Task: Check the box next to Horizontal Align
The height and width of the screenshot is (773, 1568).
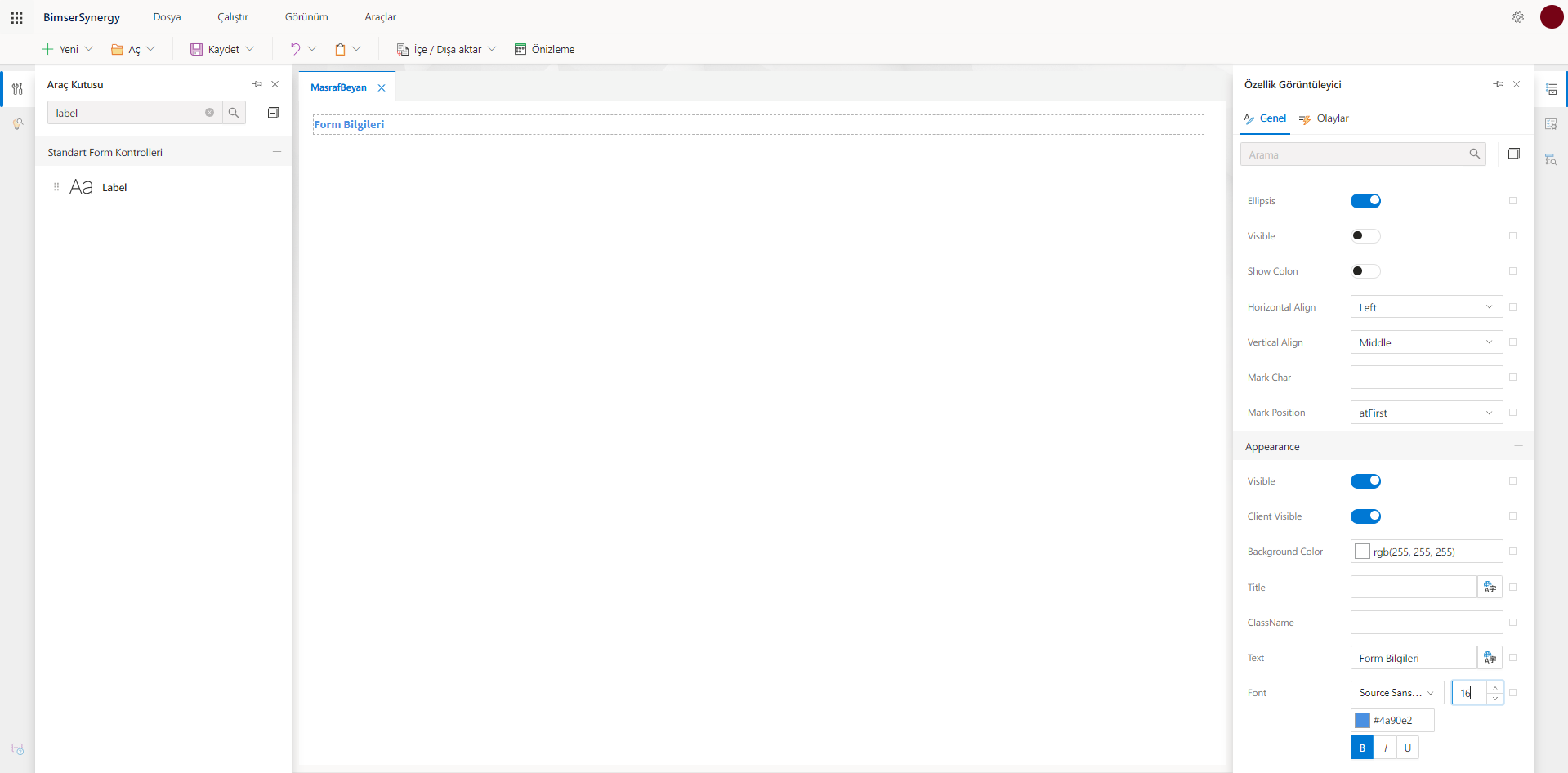Action: point(1512,307)
